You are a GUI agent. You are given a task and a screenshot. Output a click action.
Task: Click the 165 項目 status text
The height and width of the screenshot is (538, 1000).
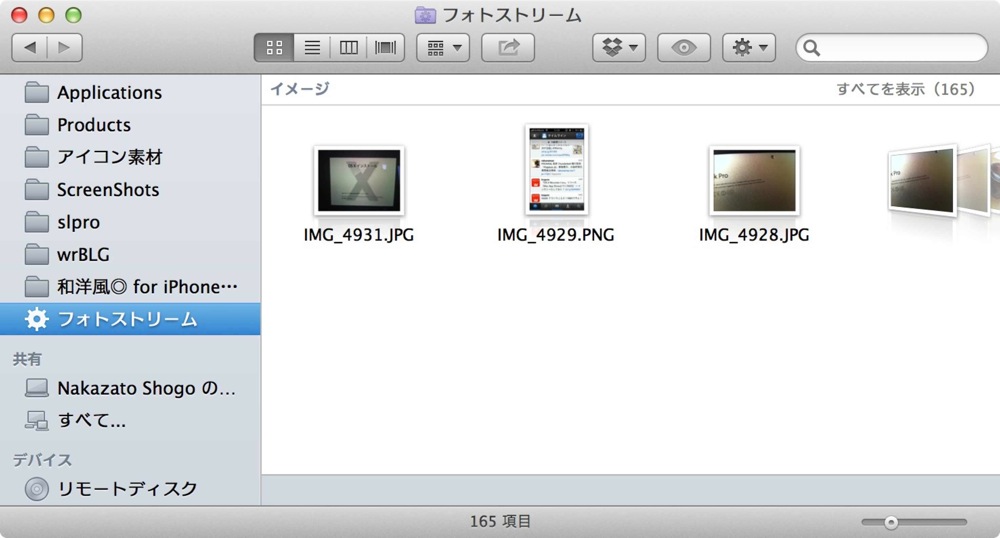click(500, 521)
